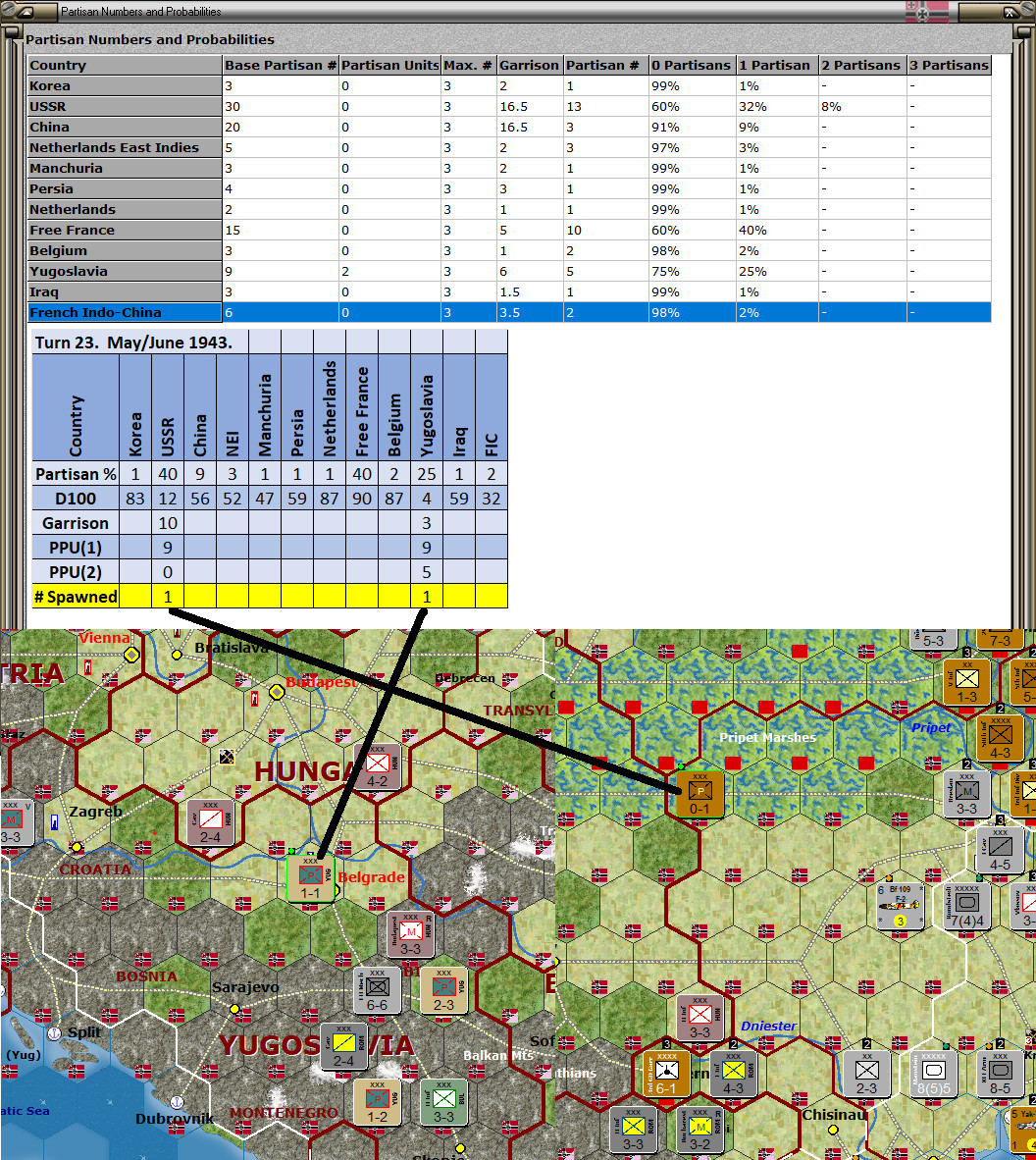Click the Zagreb city dot
1036x1160 pixels.
pos(77,847)
